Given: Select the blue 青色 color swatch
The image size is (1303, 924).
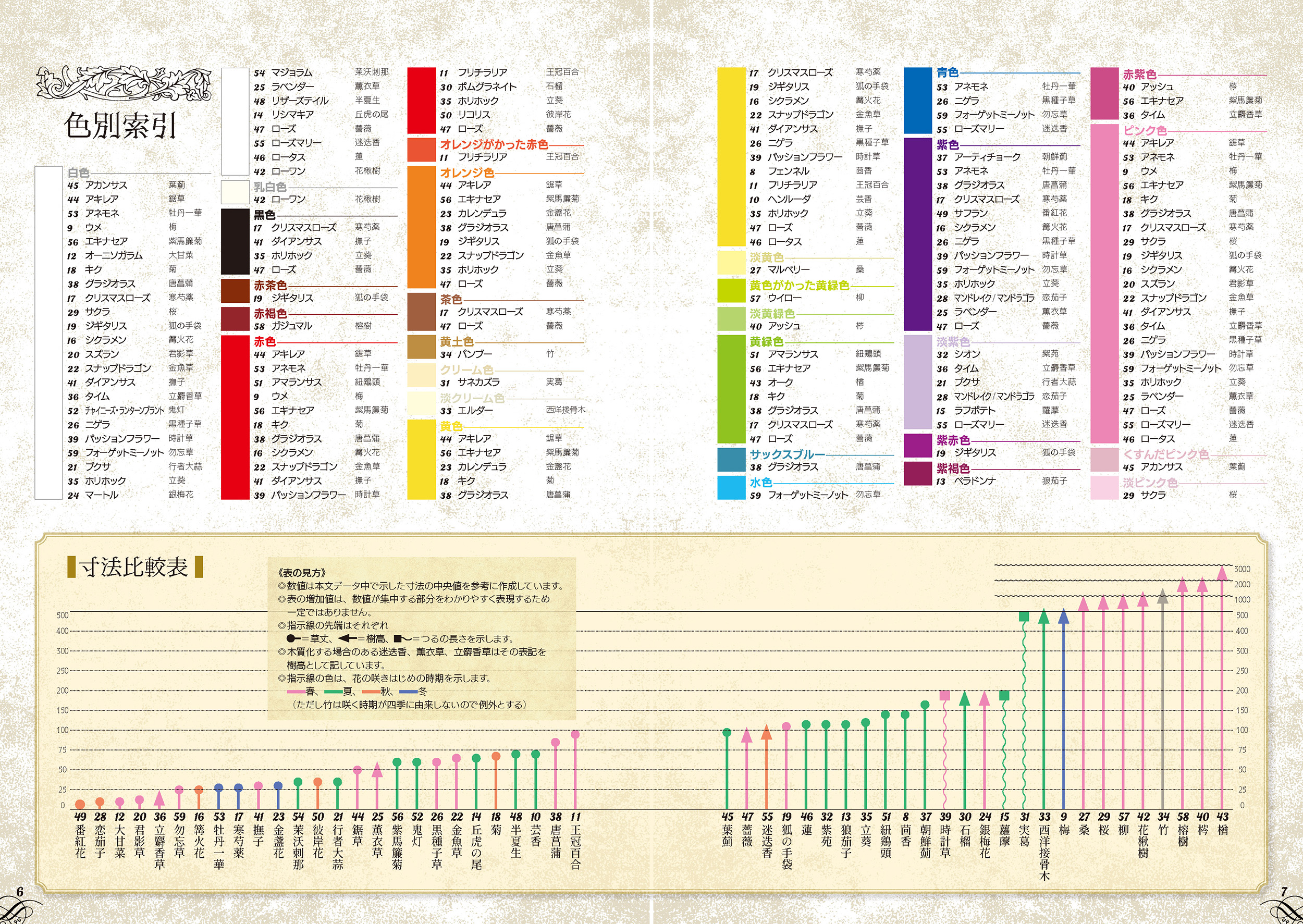Looking at the screenshot, I should pos(918,100).
